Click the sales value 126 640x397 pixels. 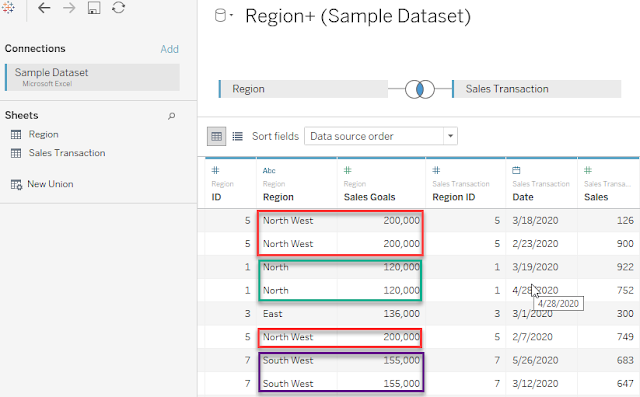(x=625, y=221)
